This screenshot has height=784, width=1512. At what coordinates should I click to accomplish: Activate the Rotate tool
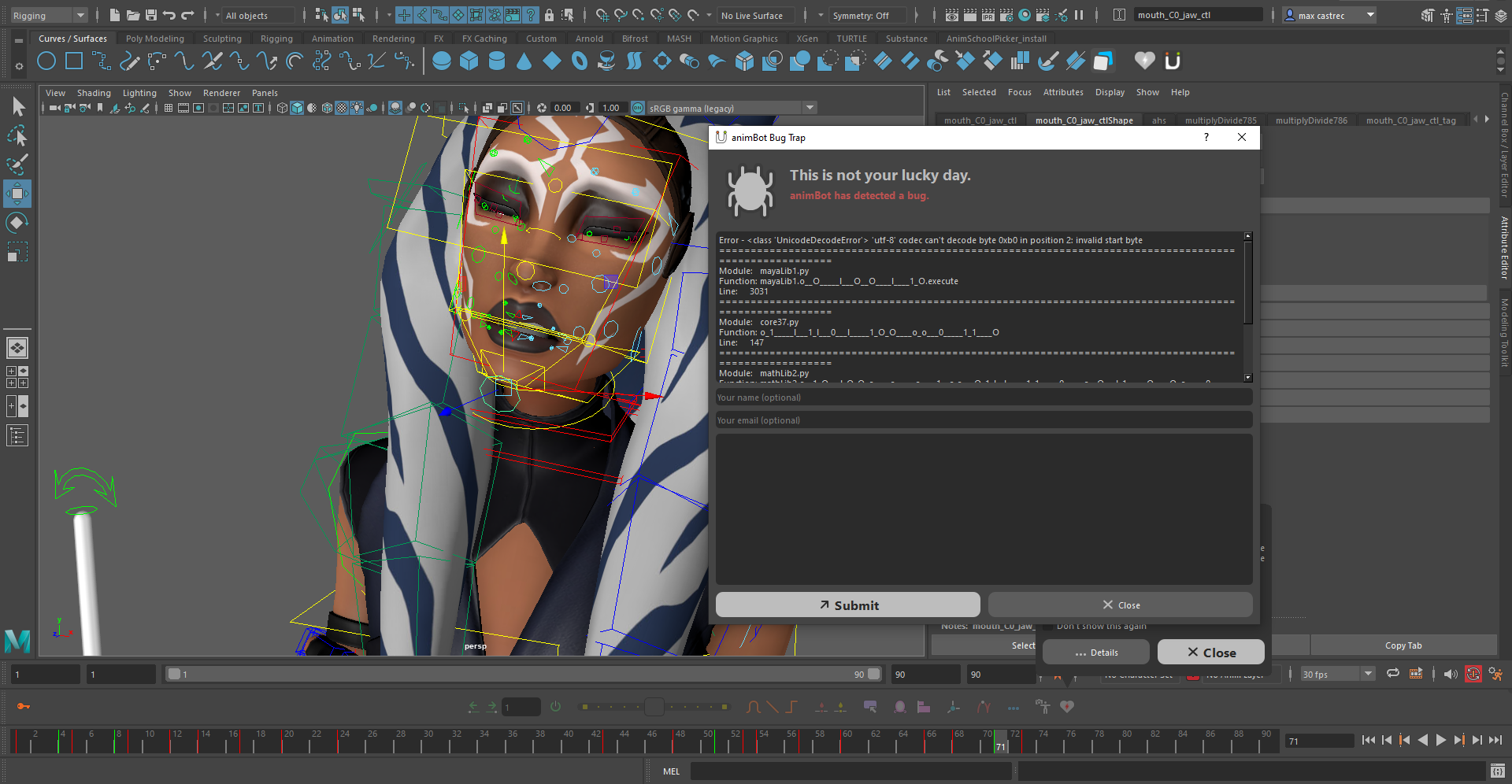tap(17, 223)
